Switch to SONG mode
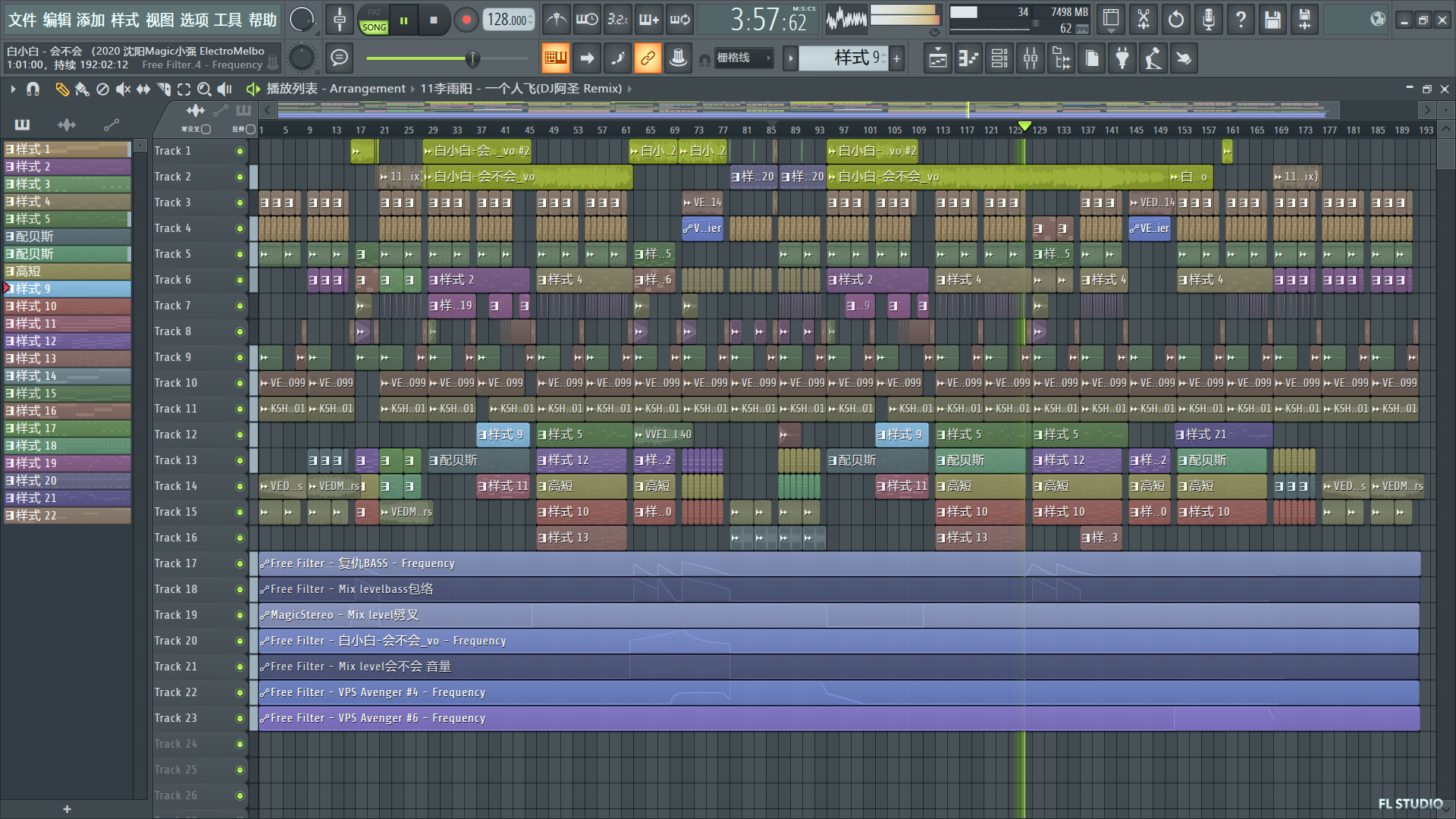 [x=374, y=27]
